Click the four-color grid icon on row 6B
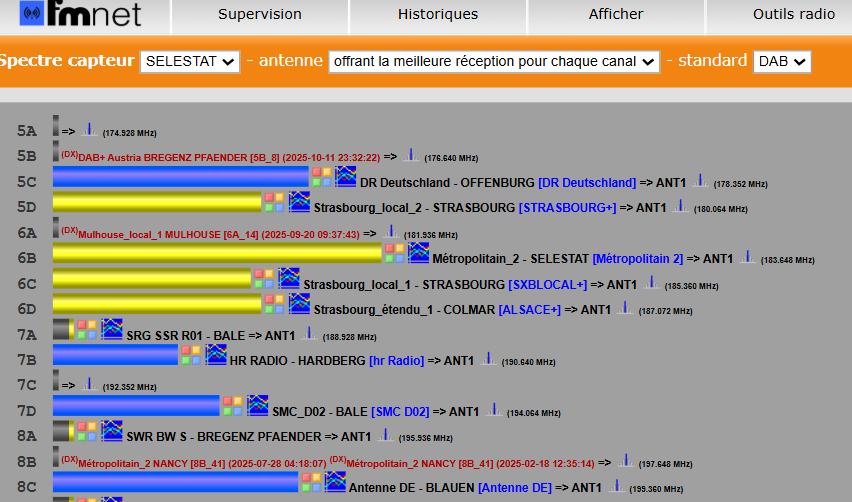This screenshot has height=502, width=852. (395, 253)
